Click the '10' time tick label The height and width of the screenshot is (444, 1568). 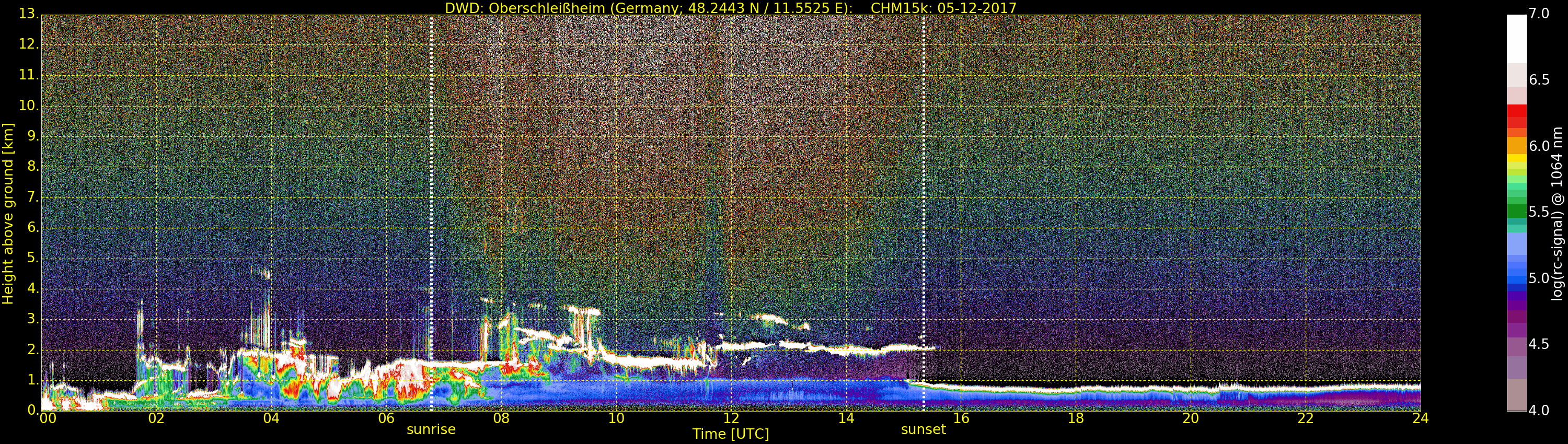click(616, 418)
